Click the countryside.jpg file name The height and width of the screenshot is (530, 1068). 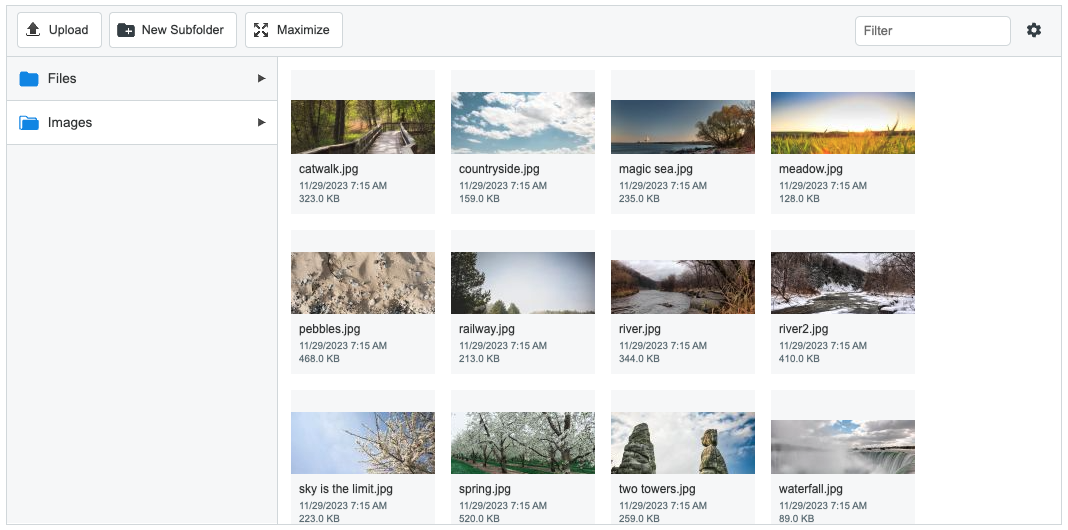(x=499, y=169)
